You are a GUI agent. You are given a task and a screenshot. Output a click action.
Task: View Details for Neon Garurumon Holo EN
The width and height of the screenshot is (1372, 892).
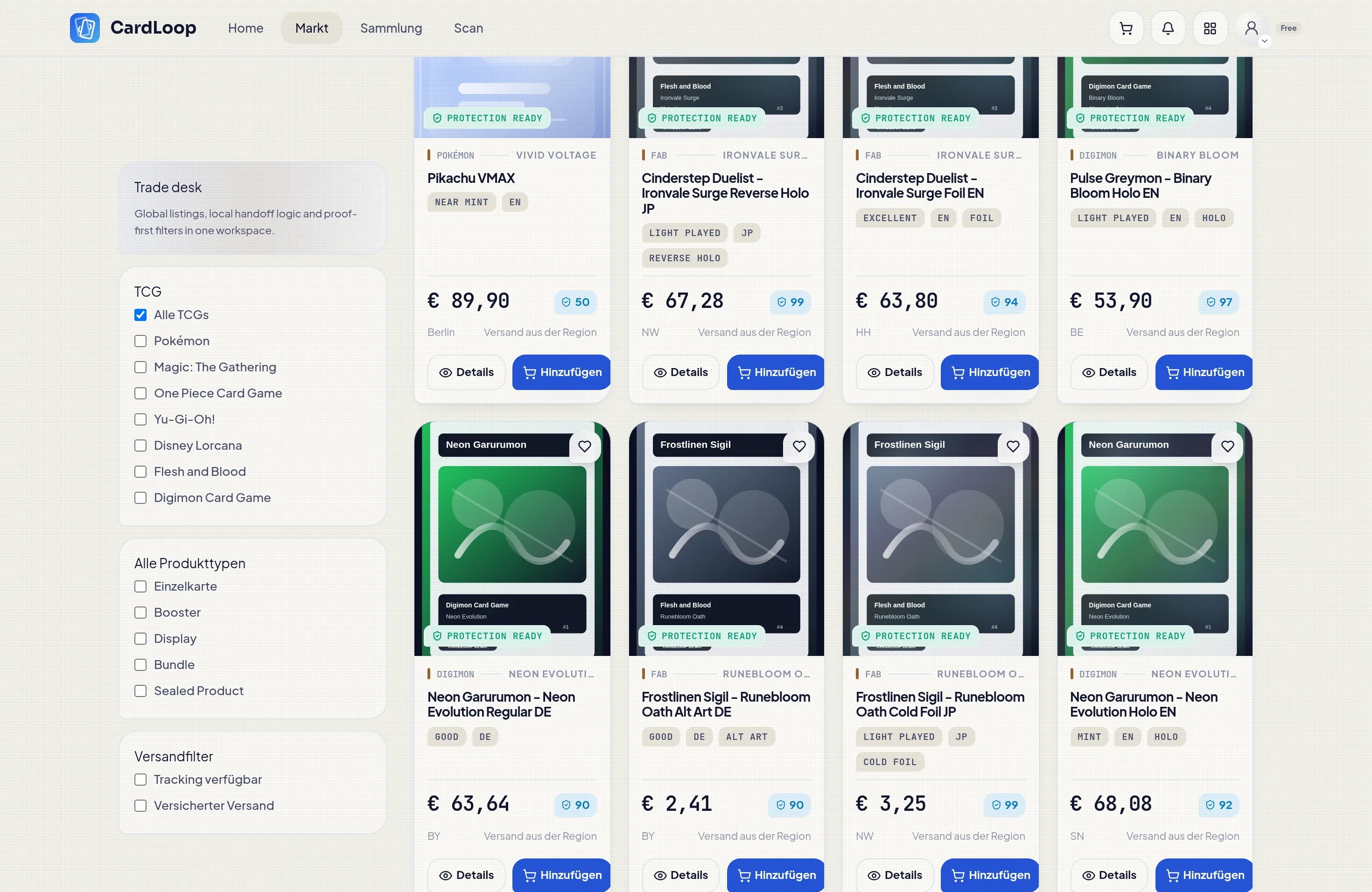pos(1109,875)
